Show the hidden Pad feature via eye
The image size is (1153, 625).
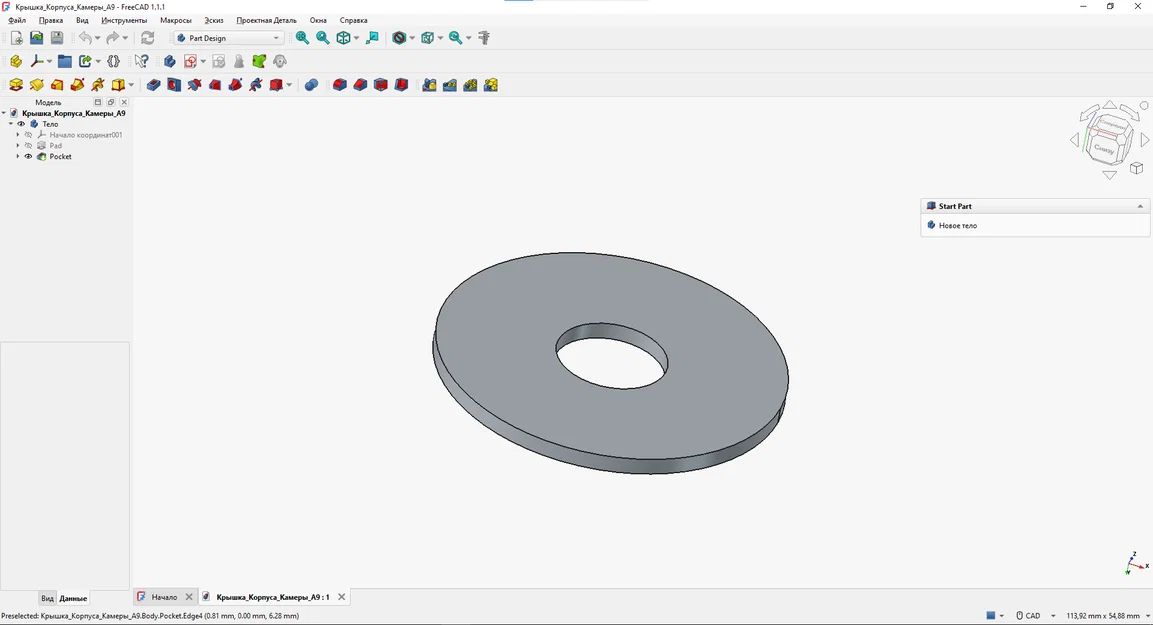pyautogui.click(x=29, y=146)
